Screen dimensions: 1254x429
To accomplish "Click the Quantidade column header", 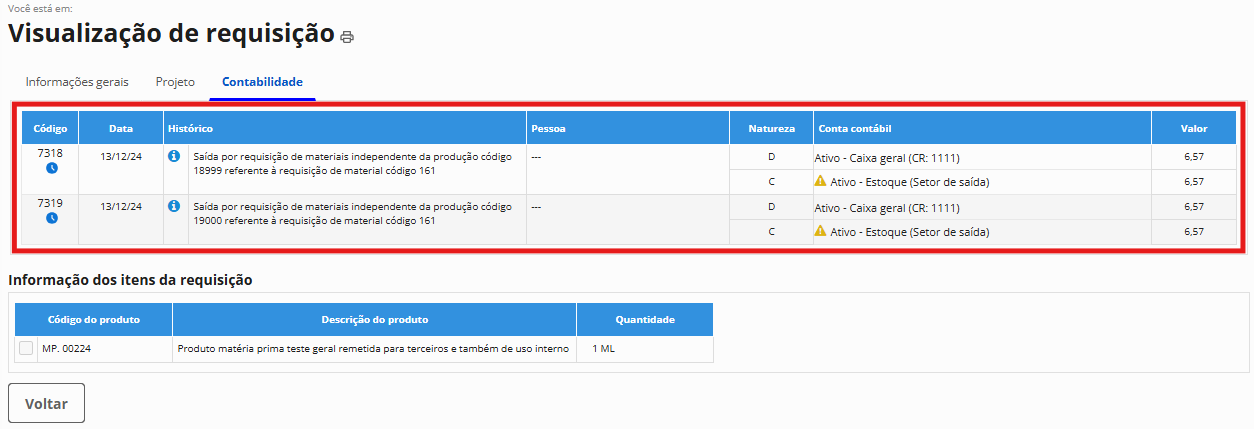I will point(645,319).
